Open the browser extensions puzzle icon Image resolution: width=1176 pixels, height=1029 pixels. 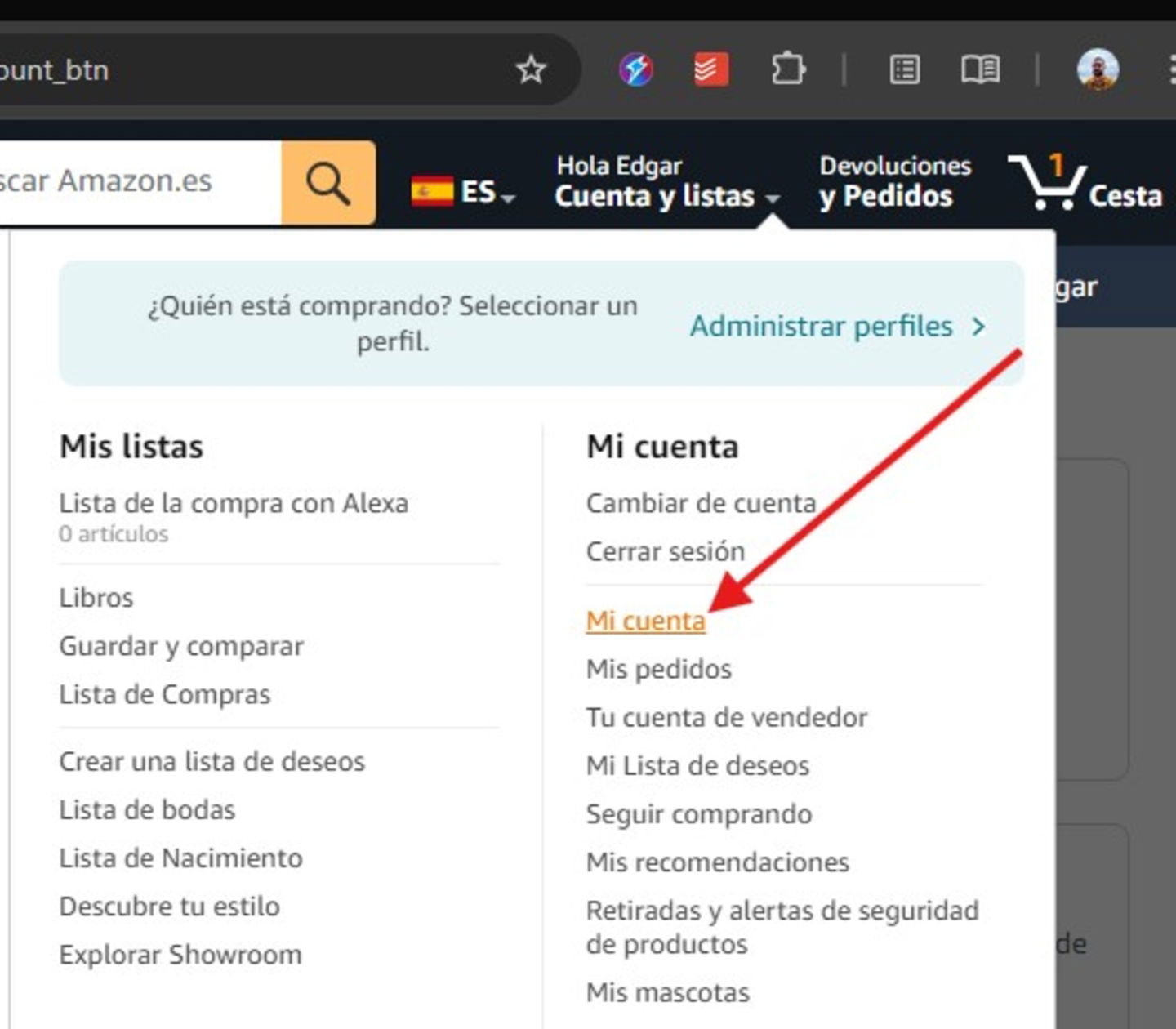pos(788,69)
